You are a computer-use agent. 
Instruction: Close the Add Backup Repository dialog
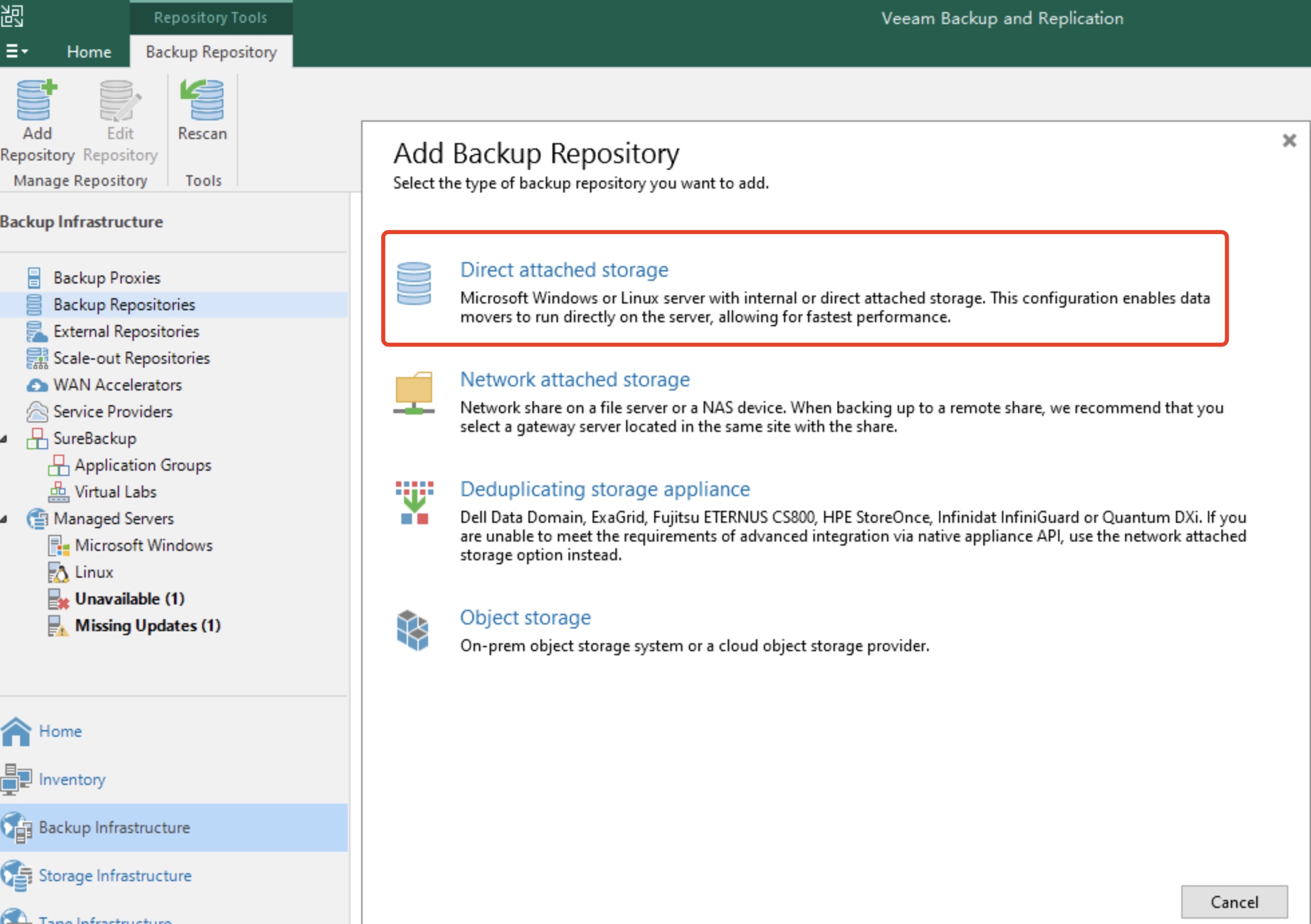pyautogui.click(x=1289, y=140)
